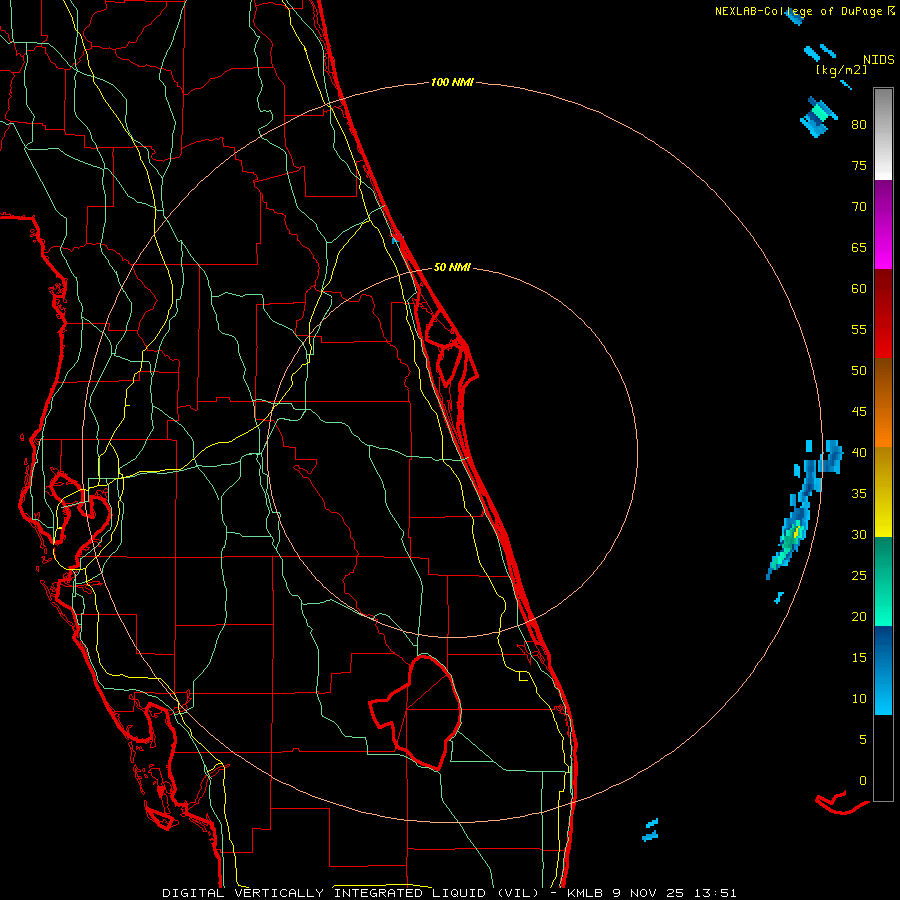
Task: Click the yellow-green core of the eastern echo band
Action: pos(796,533)
